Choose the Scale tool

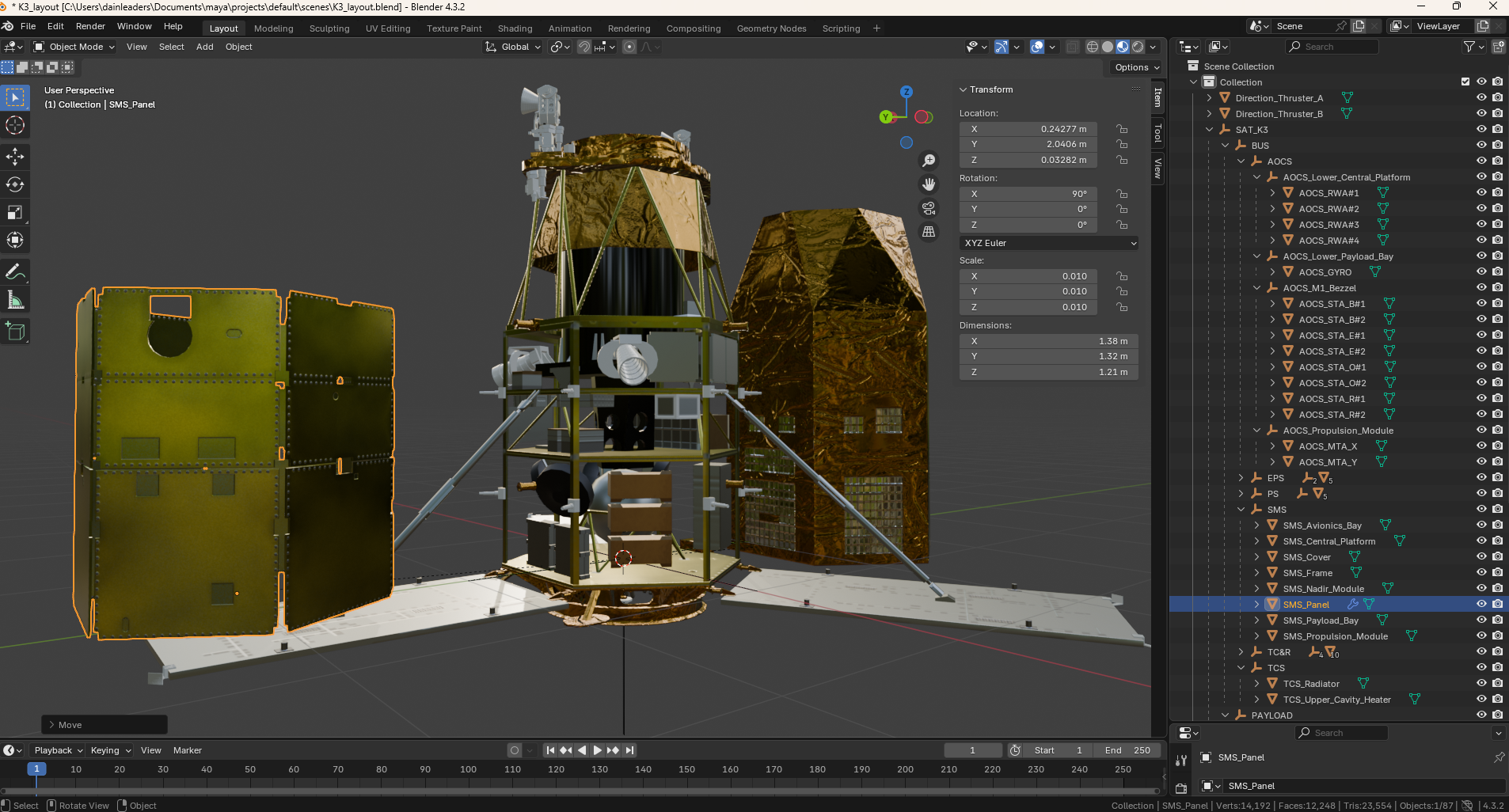[x=15, y=212]
